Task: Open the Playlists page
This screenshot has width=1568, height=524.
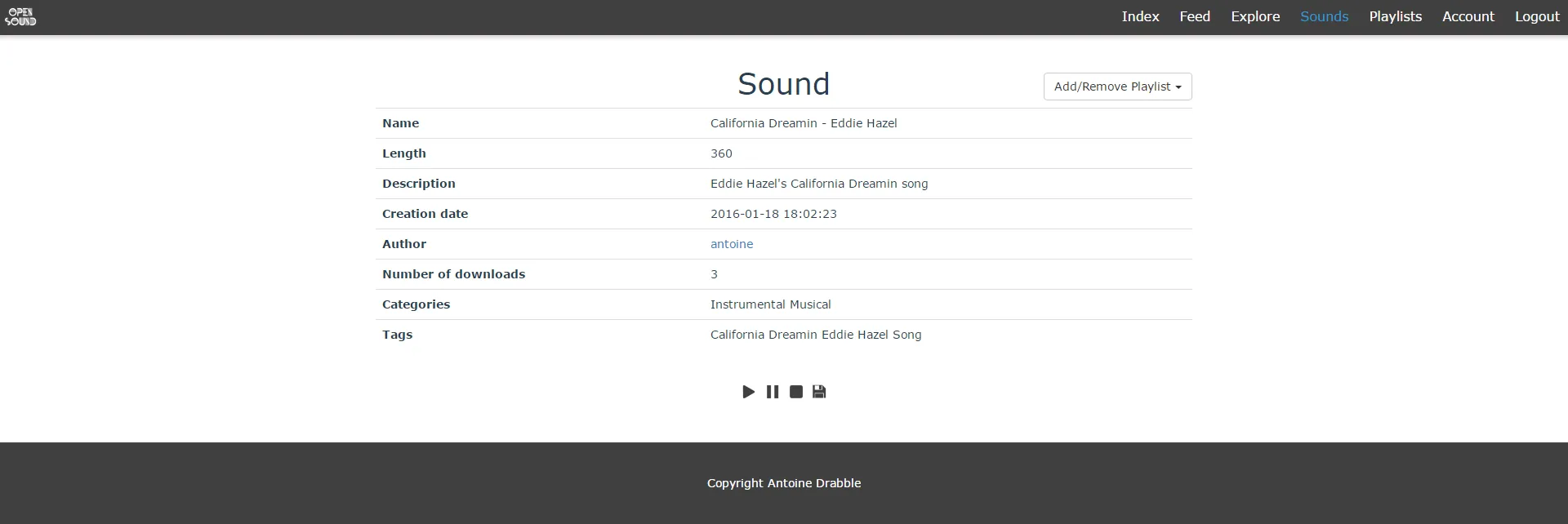Action: (x=1395, y=16)
